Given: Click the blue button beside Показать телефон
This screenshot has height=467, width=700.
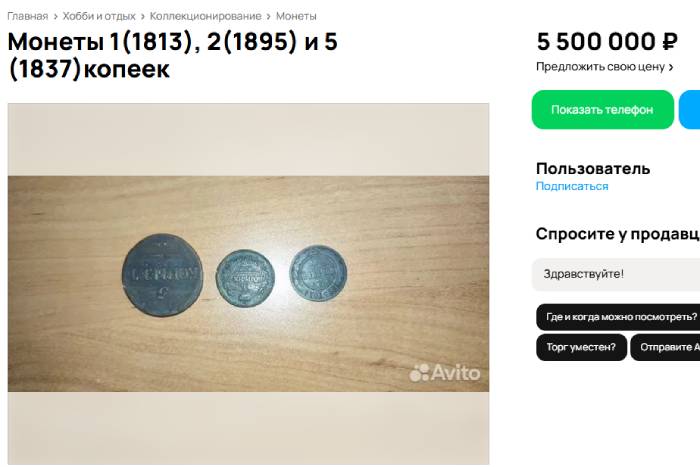Looking at the screenshot, I should (690, 110).
